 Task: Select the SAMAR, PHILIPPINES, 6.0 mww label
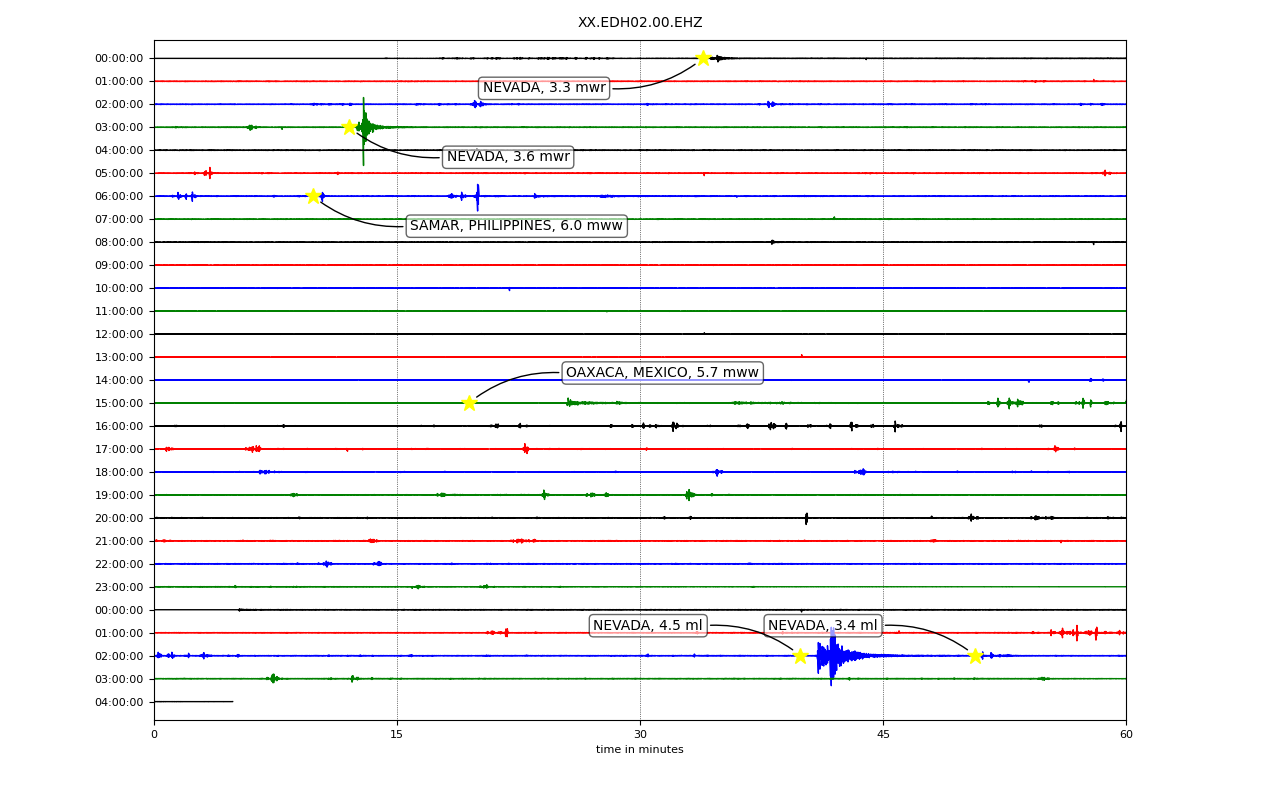click(x=516, y=226)
